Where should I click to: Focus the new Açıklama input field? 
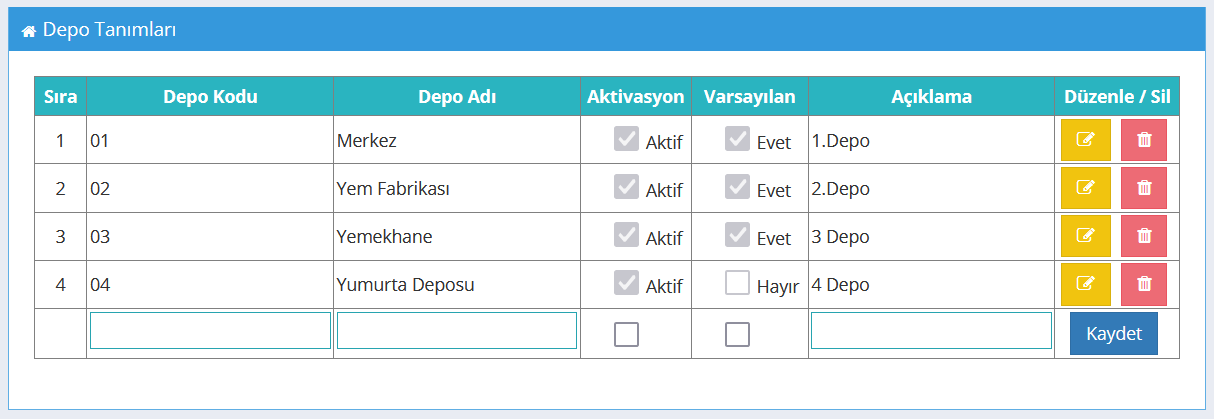tap(931, 330)
